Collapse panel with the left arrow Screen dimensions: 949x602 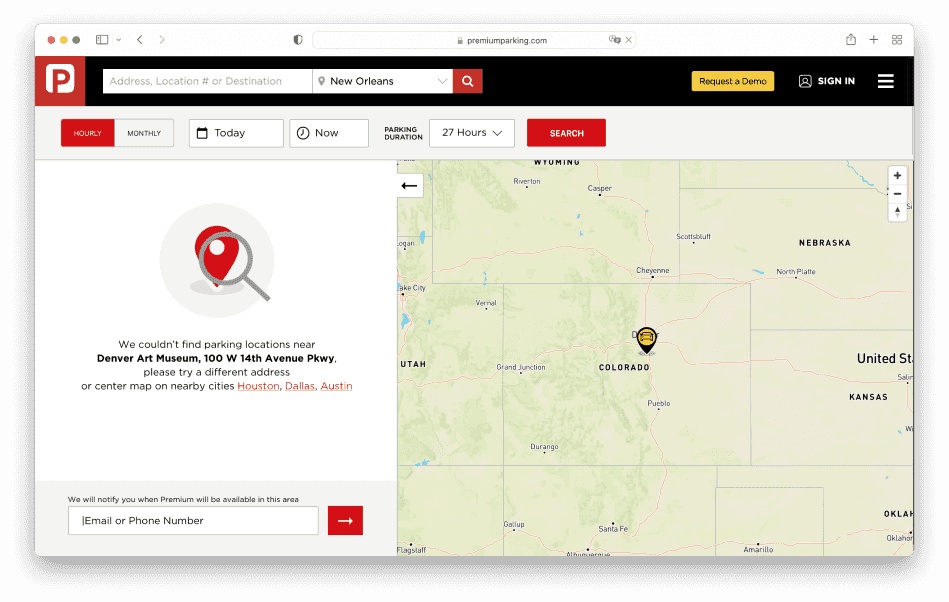pyautogui.click(x=409, y=186)
